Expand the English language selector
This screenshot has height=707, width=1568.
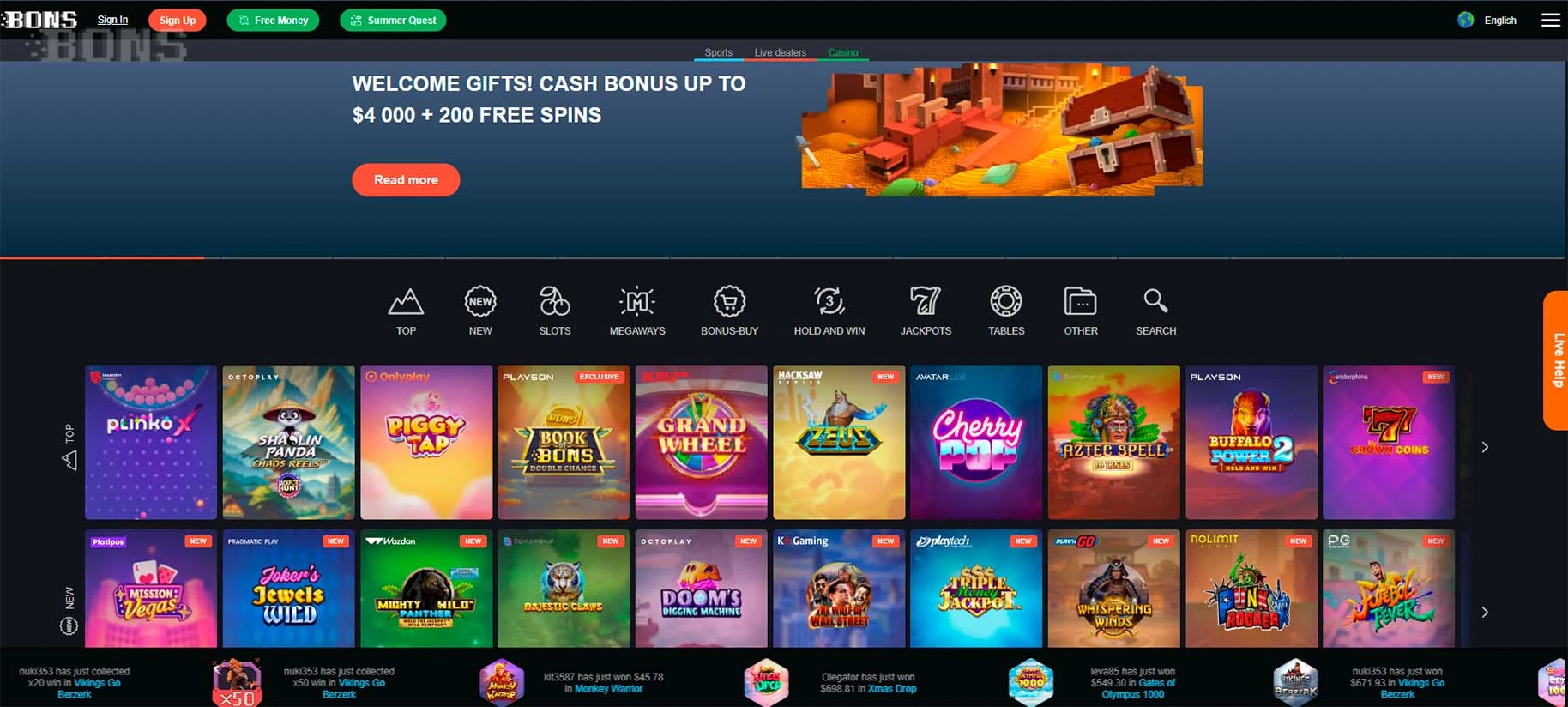point(1487,20)
